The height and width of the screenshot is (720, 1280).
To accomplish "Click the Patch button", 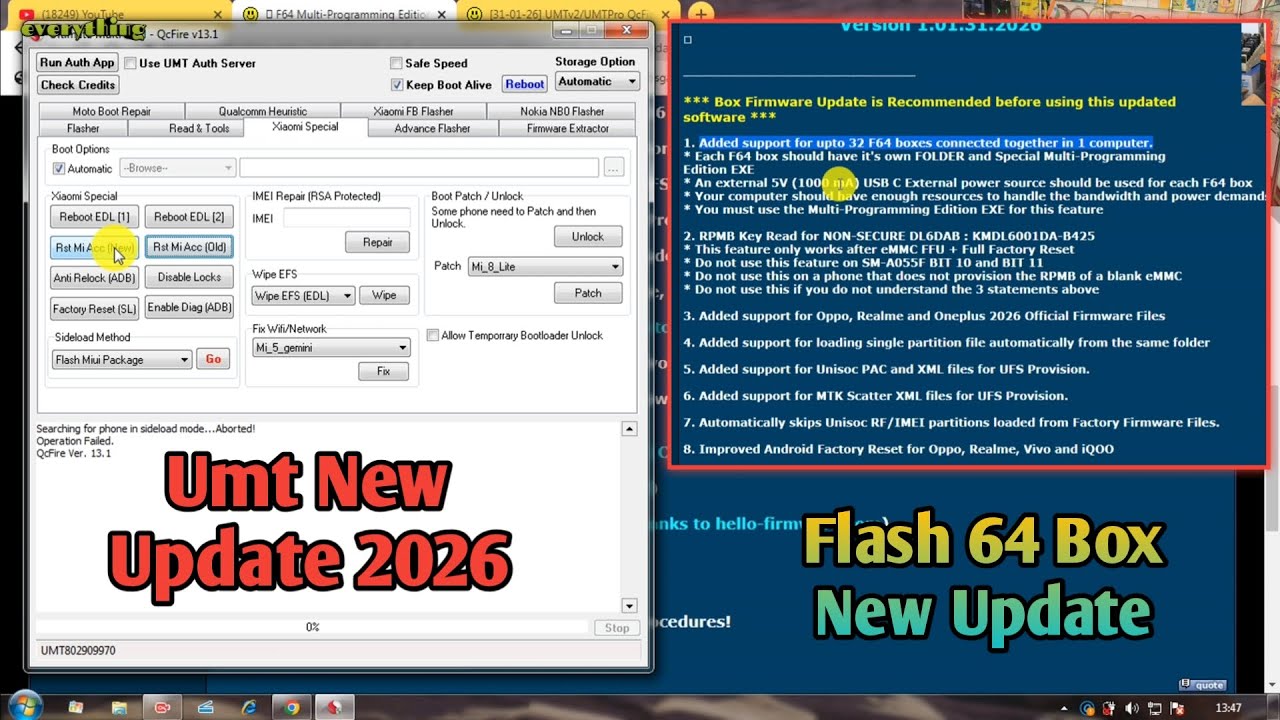I will point(588,293).
